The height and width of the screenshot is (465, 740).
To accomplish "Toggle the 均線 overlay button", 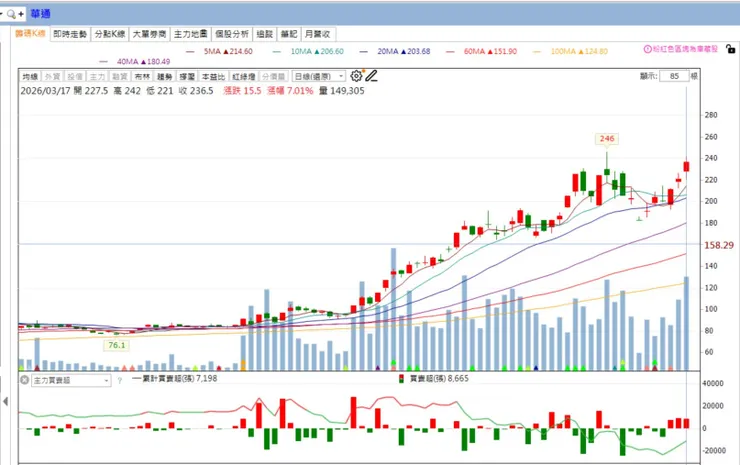I will coord(30,76).
